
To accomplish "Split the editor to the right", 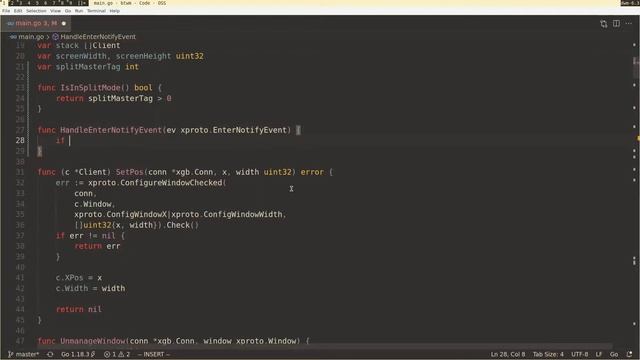I will point(616,24).
